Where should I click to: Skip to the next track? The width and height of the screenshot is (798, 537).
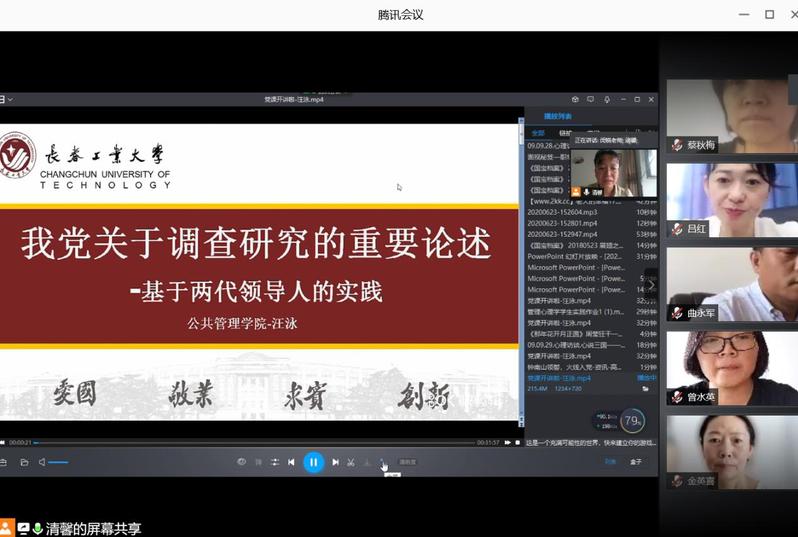tap(335, 462)
